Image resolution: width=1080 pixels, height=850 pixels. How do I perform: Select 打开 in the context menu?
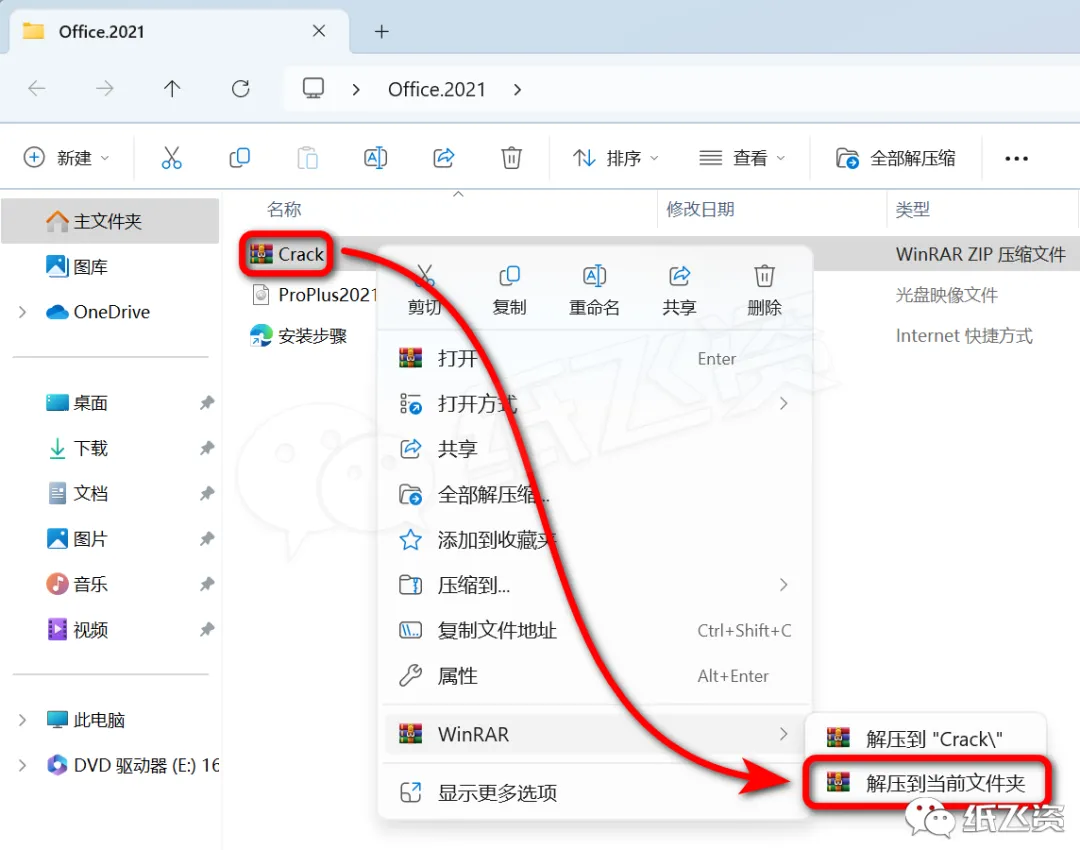click(596, 358)
